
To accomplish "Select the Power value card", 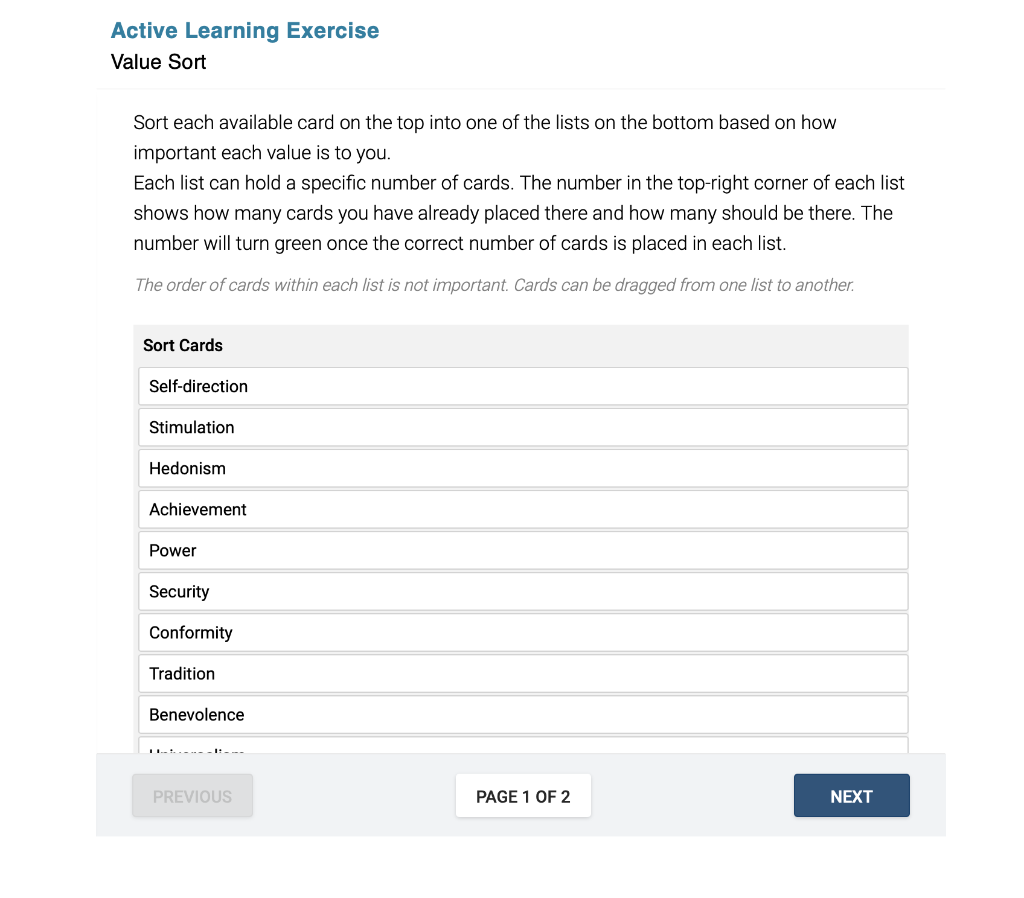I will 522,550.
